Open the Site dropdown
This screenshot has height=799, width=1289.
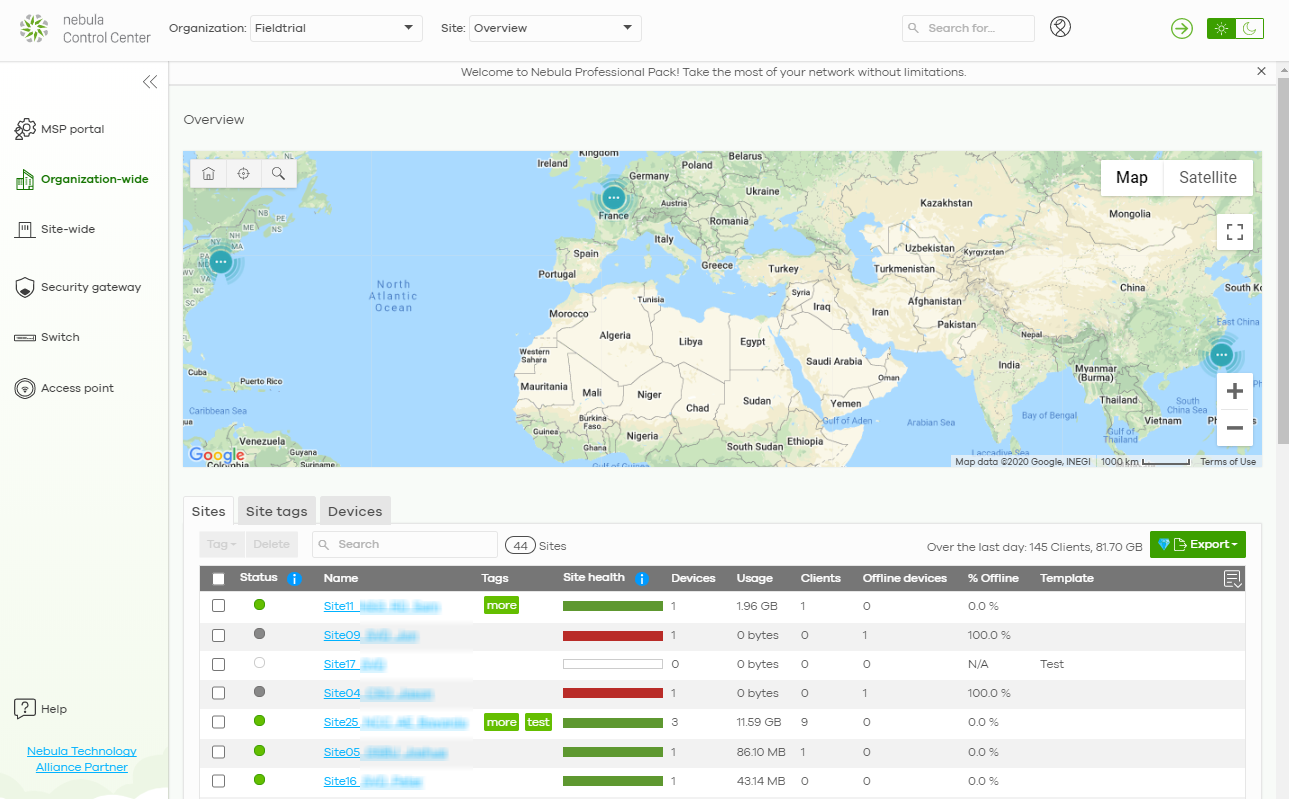point(555,28)
